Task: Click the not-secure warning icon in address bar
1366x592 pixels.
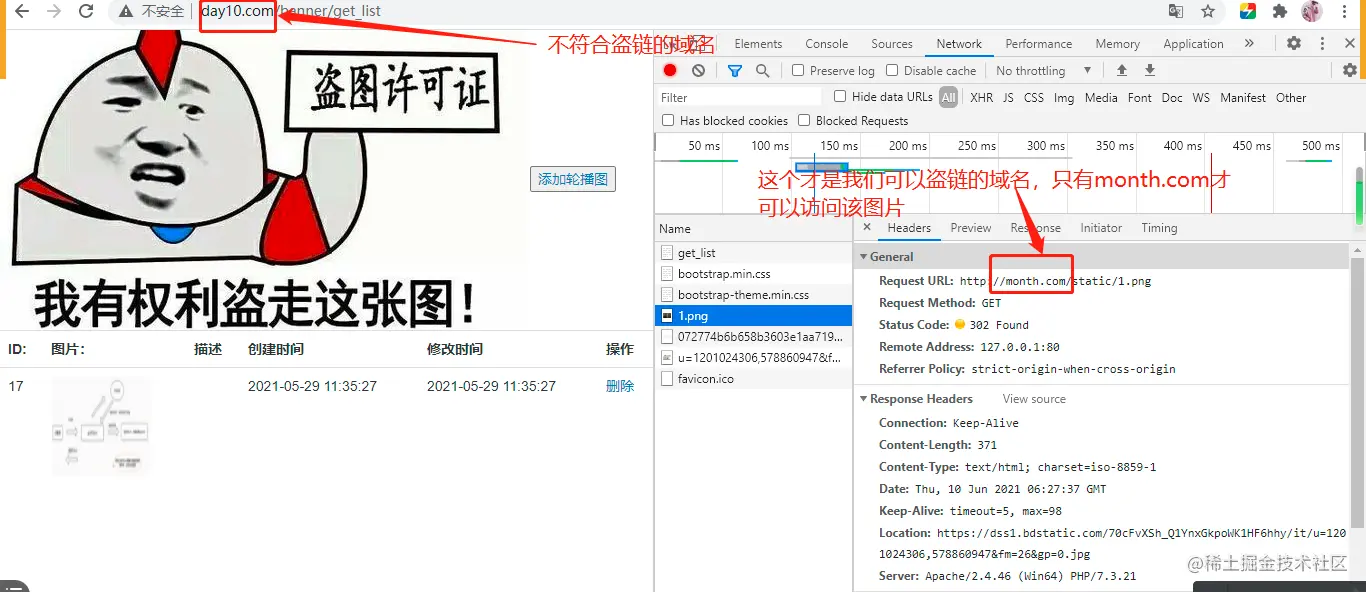Action: coord(125,12)
